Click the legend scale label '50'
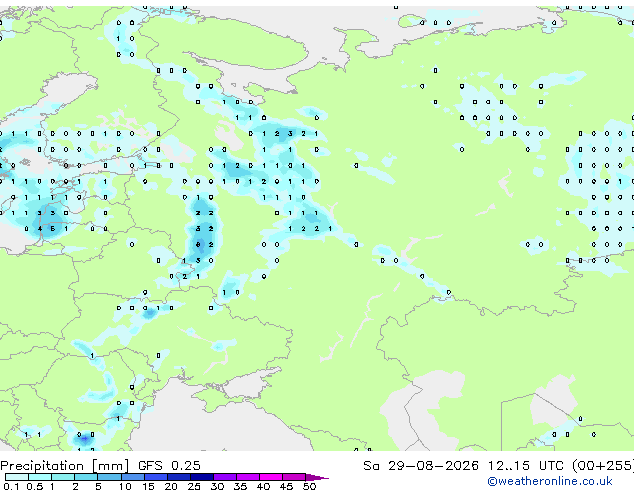Screen dimensions: 634x490 pyautogui.click(x=309, y=486)
